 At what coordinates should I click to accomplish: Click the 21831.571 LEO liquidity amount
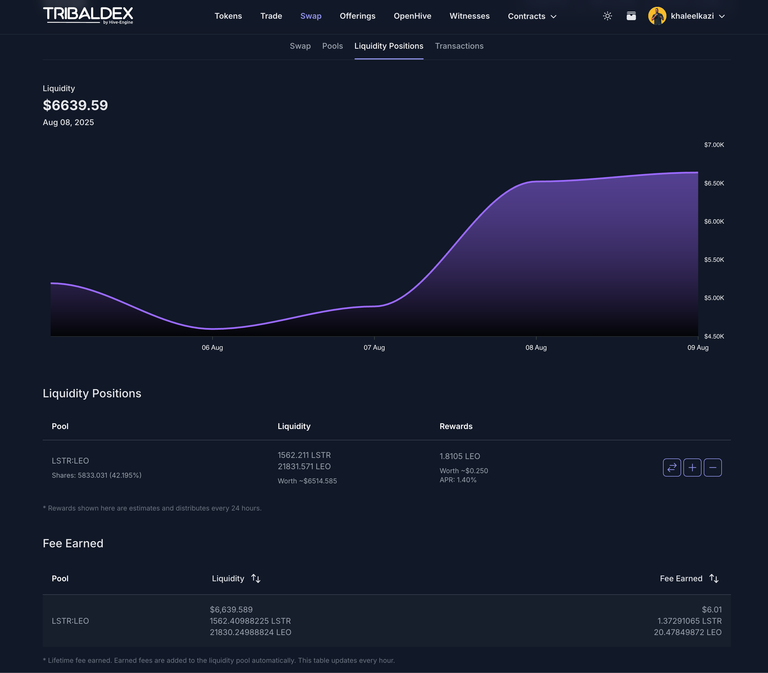pyautogui.click(x=304, y=466)
